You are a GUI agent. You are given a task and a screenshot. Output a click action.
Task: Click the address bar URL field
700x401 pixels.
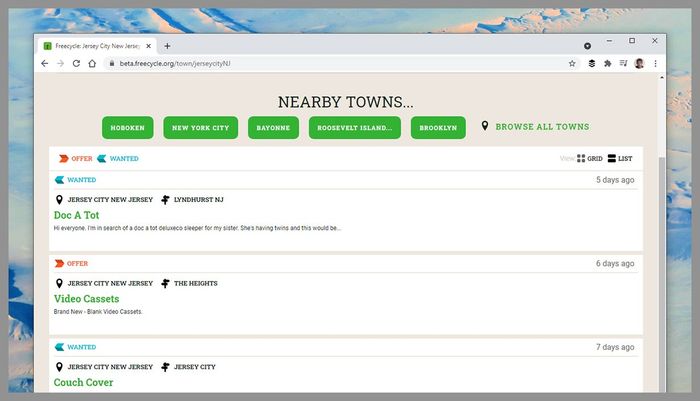click(x=330, y=63)
